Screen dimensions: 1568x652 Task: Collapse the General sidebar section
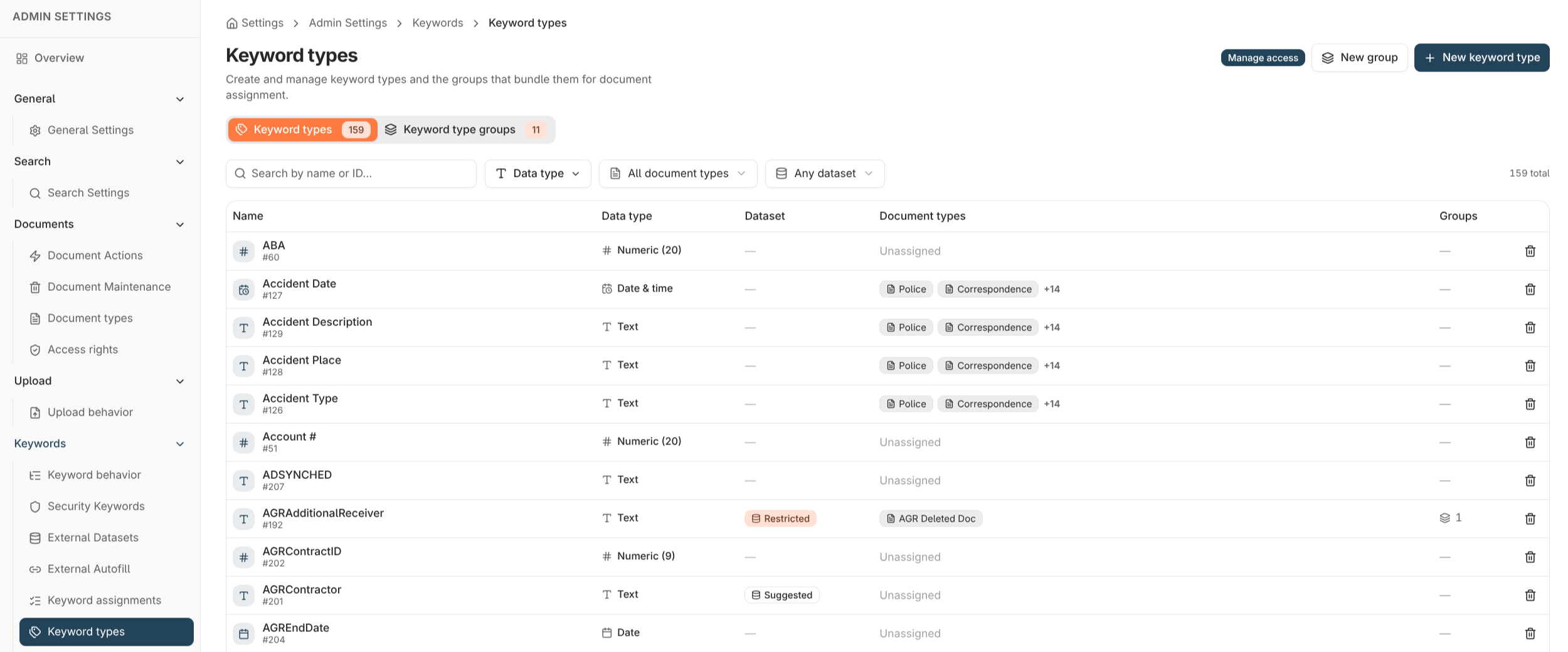point(180,99)
